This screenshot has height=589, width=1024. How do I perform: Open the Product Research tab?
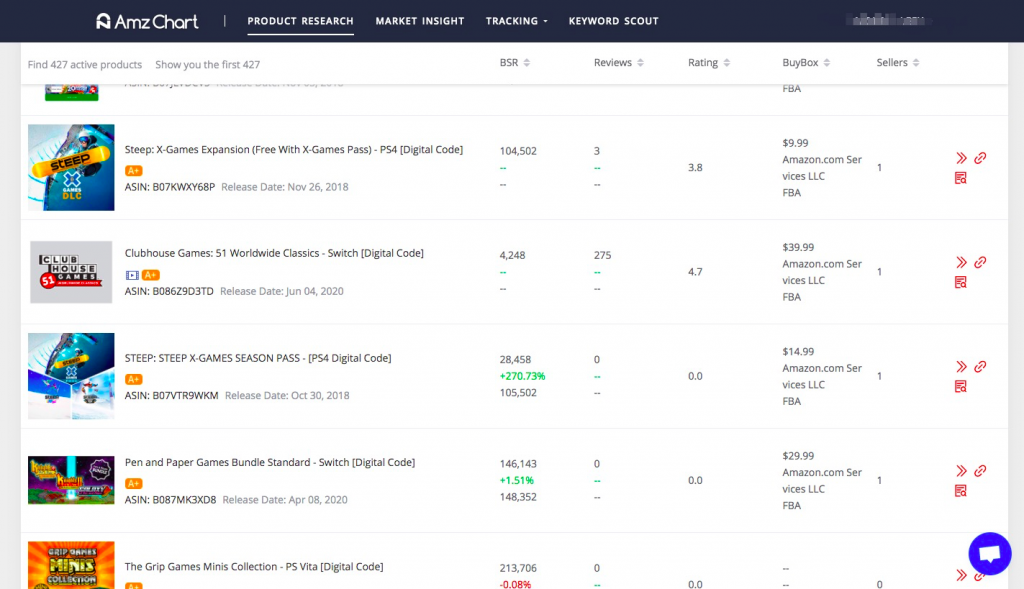click(300, 21)
